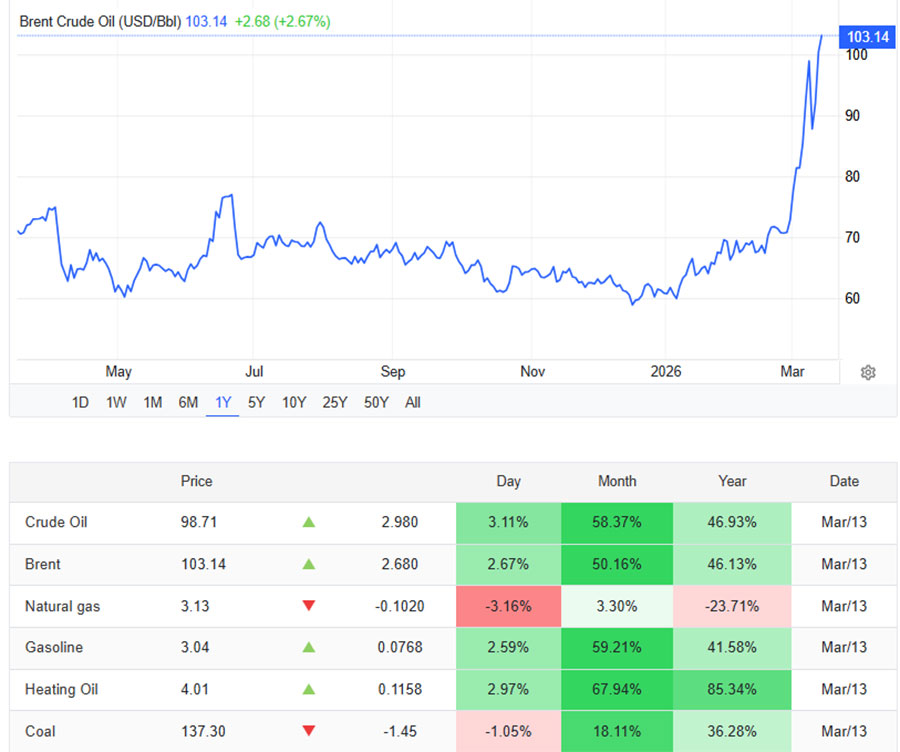Viewport: 900px width, 752px height.
Task: Click green up arrow in Crude Oil row
Action: pos(308,522)
